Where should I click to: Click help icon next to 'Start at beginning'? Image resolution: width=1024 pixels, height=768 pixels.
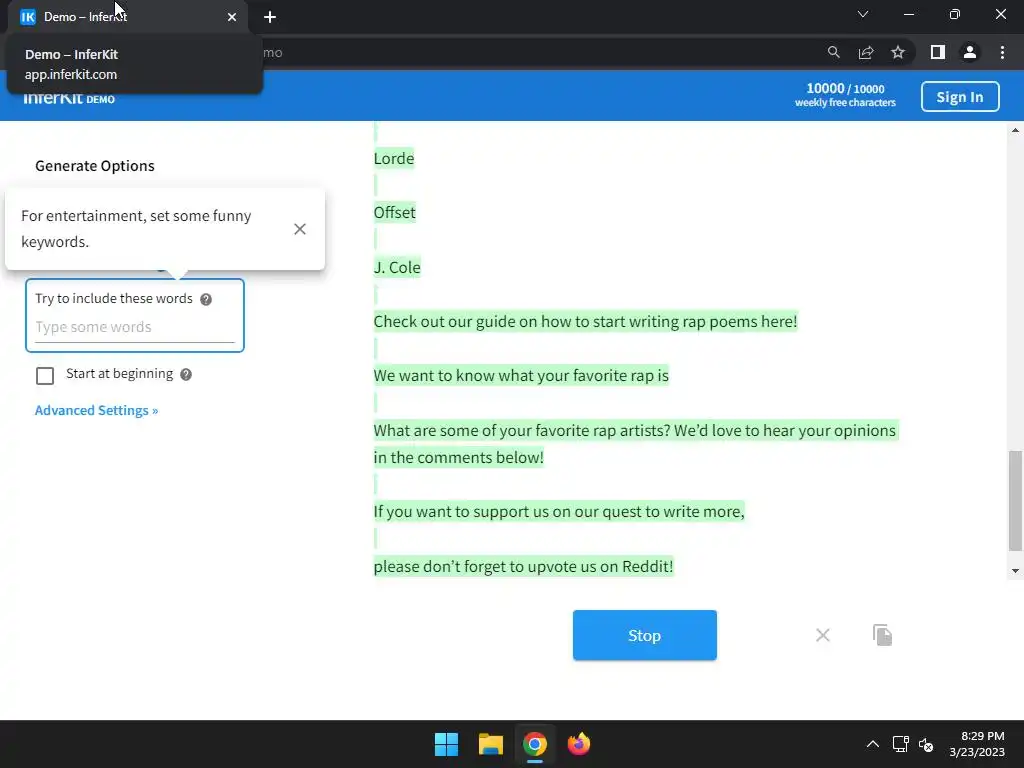coord(186,374)
